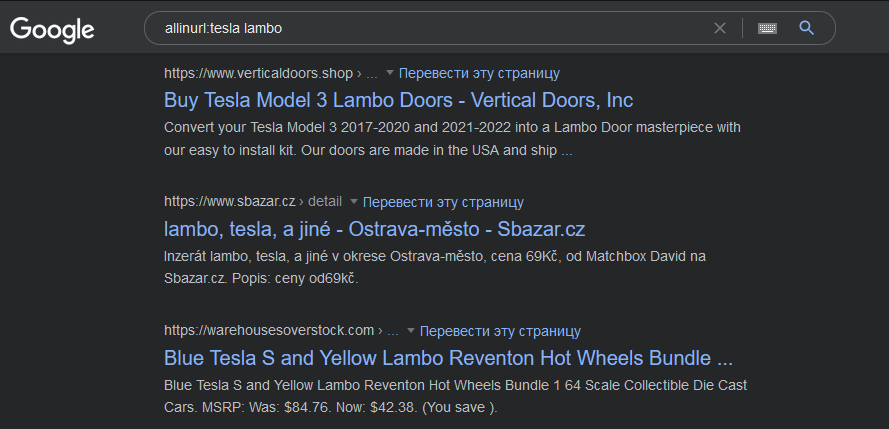This screenshot has width=889, height=429.
Task: Expand dropdown arrow by warehousesoverstock.com URL
Action: pyautogui.click(x=411, y=331)
